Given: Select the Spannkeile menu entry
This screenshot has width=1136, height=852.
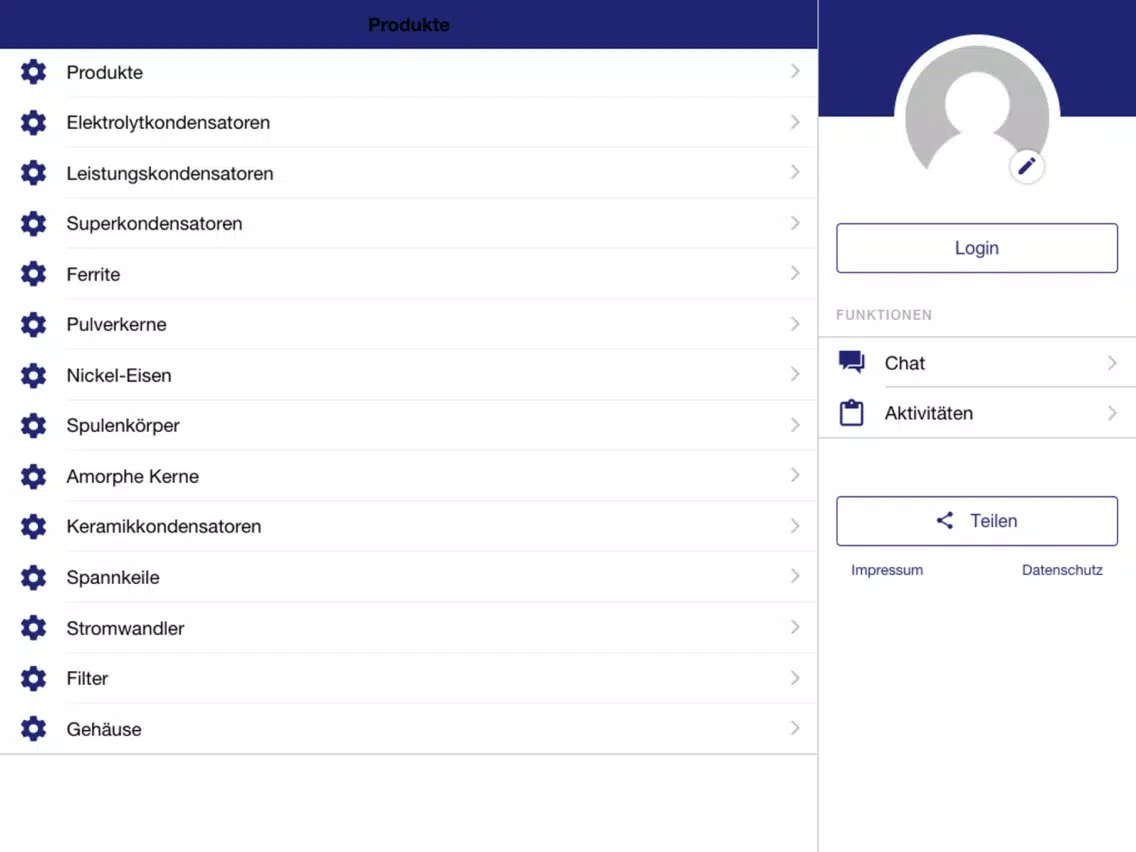Looking at the screenshot, I should [x=409, y=577].
